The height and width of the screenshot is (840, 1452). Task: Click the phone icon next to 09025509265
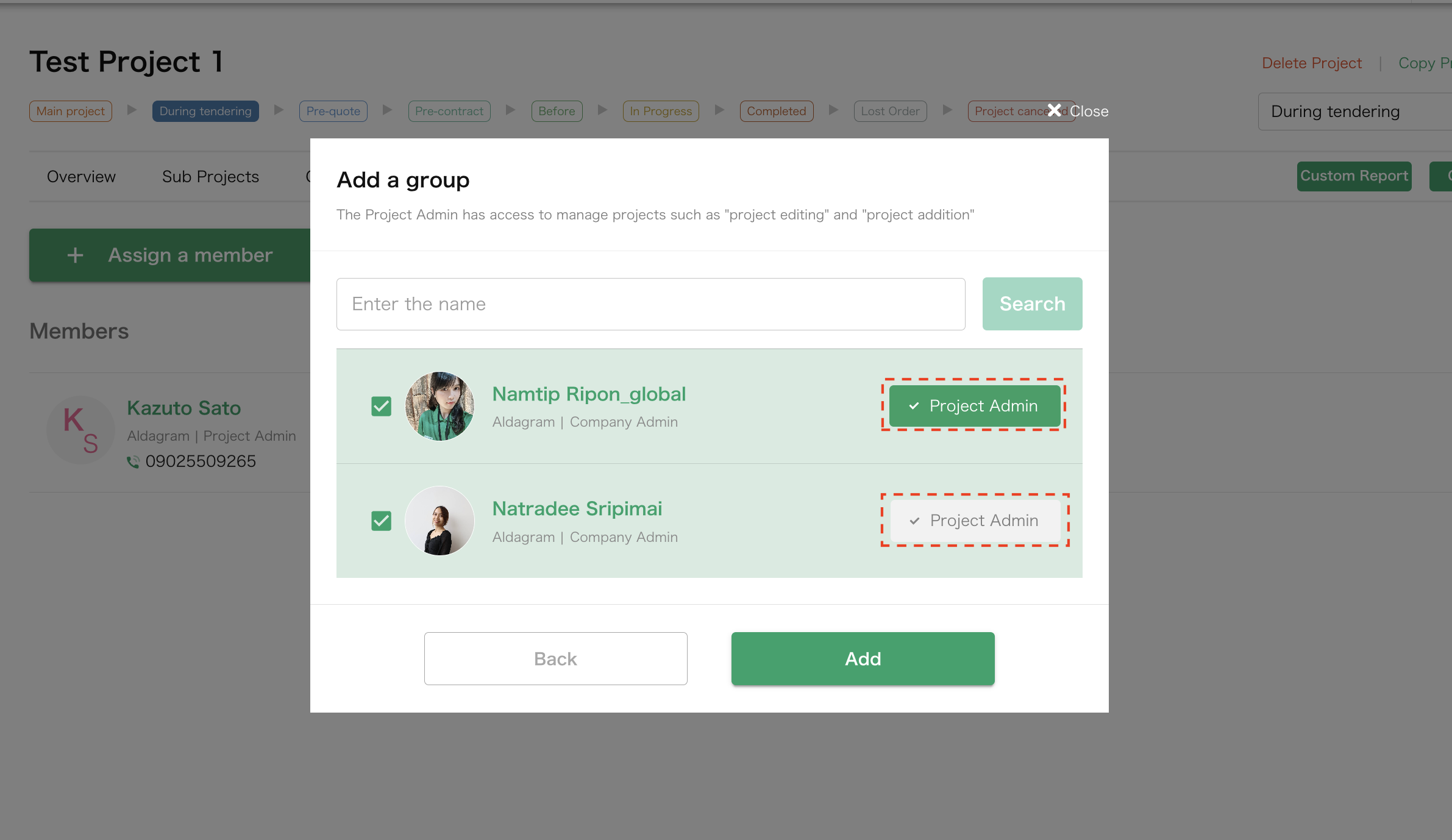133,461
